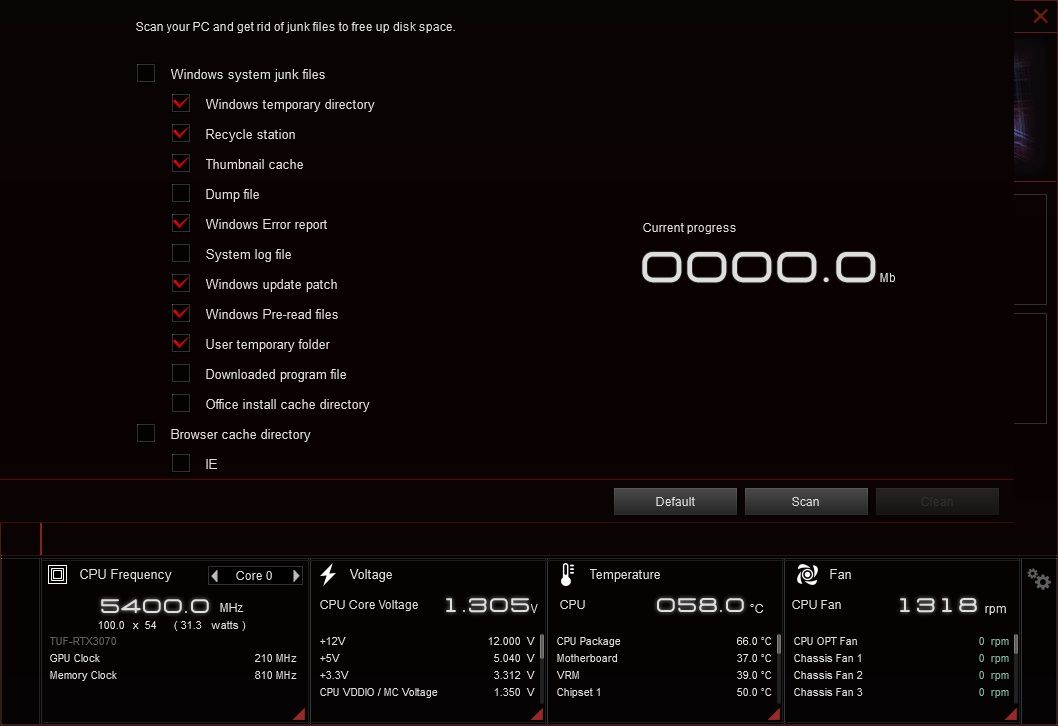Click the Motherboard temperature row
Image resolution: width=1058 pixels, height=726 pixels.
tap(664, 658)
